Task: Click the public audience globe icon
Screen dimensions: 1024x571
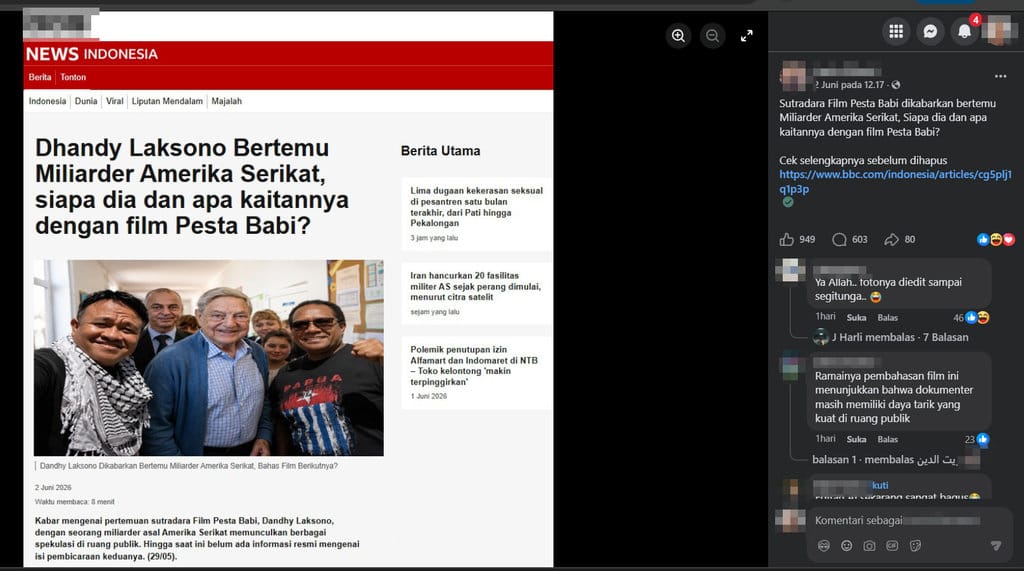Action: pyautogui.click(x=896, y=85)
